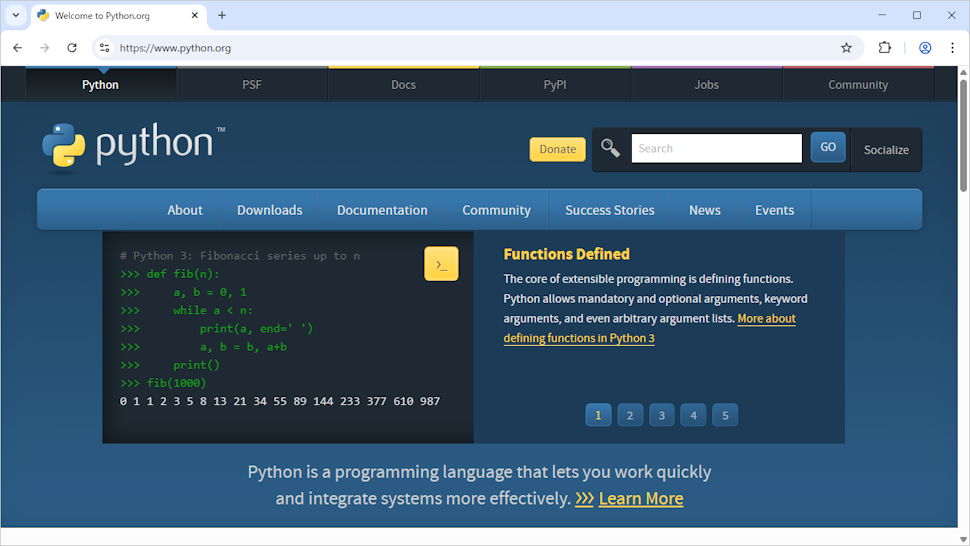Click the magnifying glass search icon
Image resolution: width=970 pixels, height=546 pixels.
pyautogui.click(x=610, y=148)
